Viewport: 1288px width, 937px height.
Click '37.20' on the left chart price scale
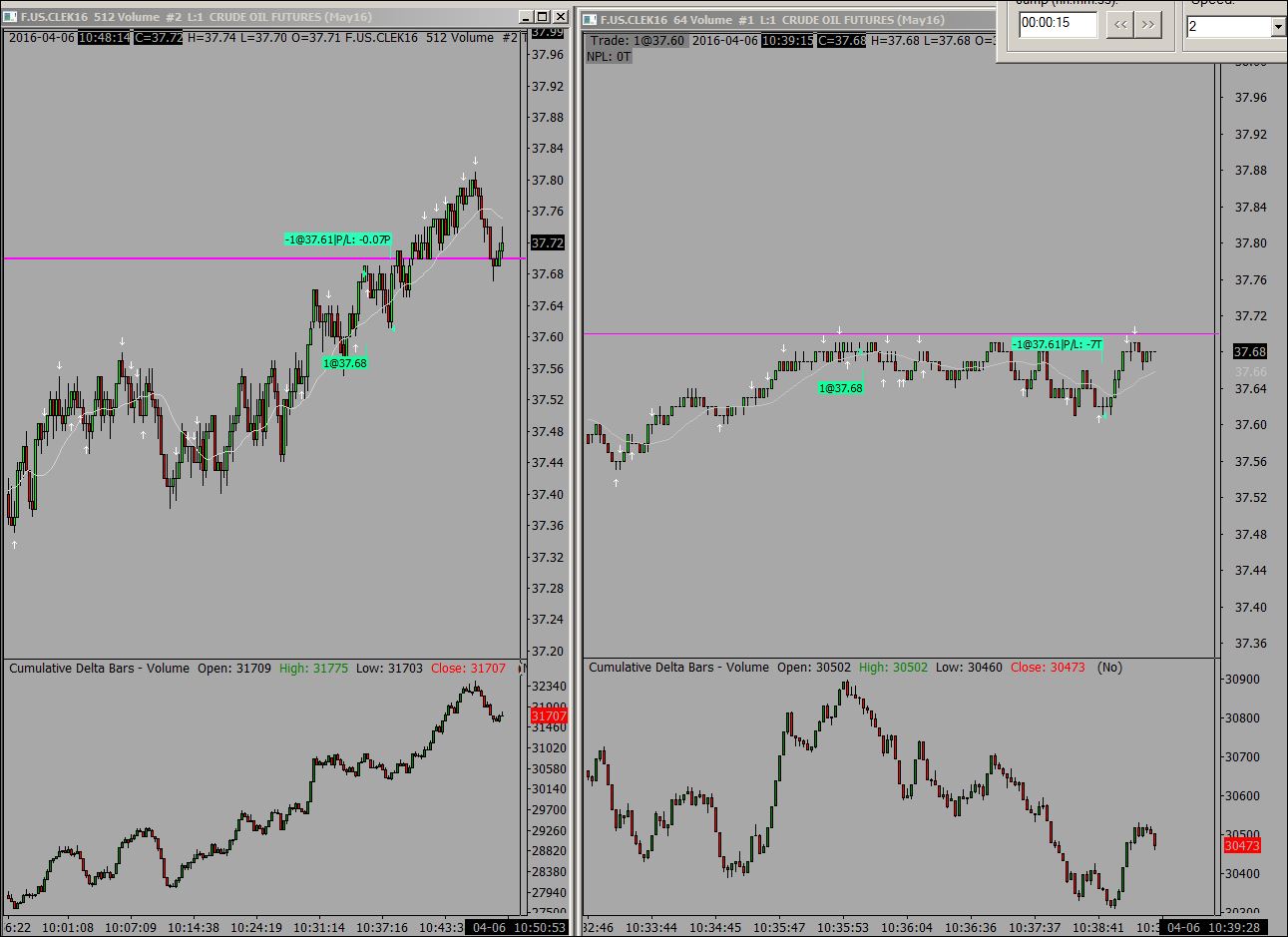tap(548, 652)
